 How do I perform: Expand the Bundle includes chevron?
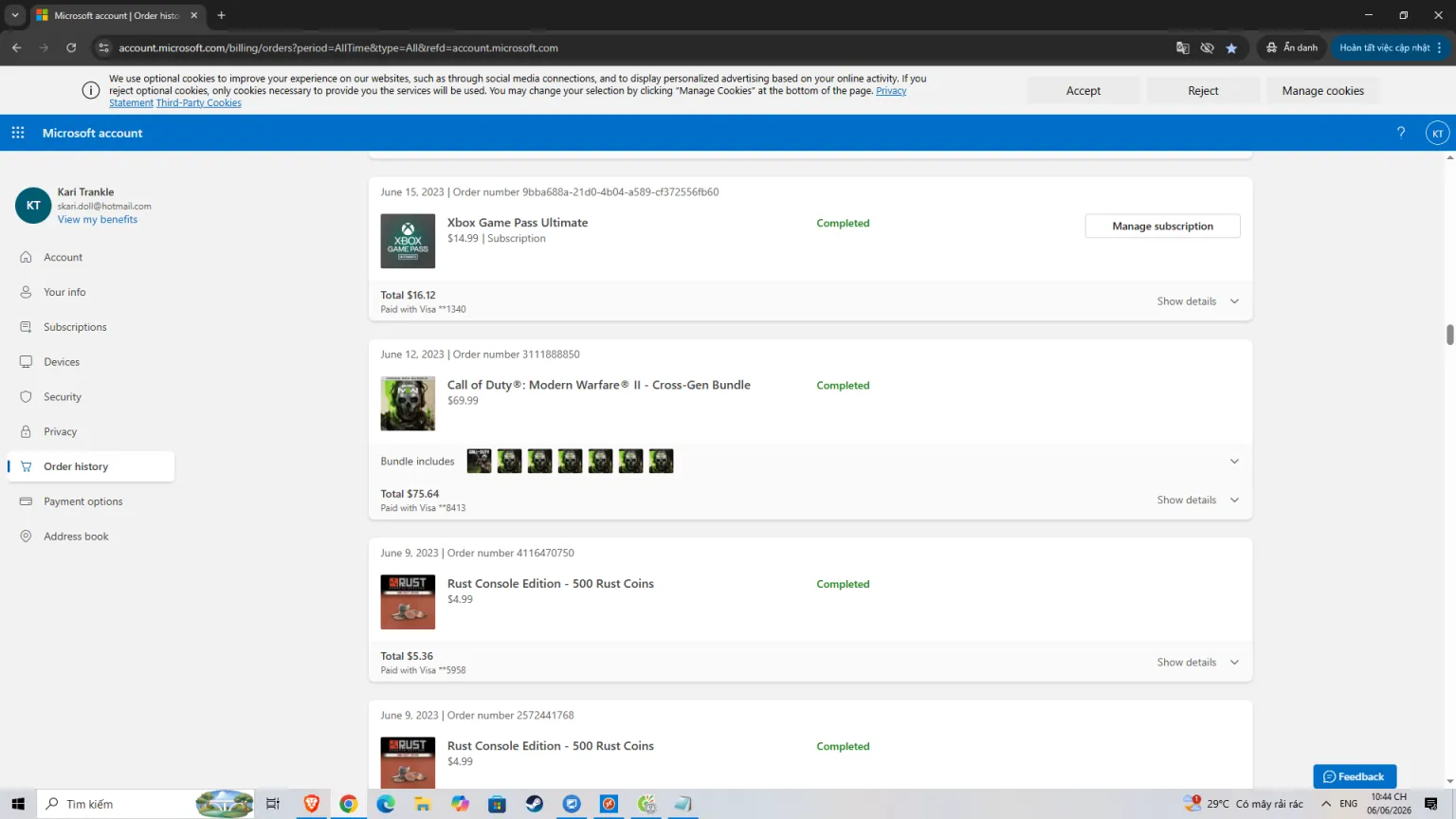tap(1234, 462)
